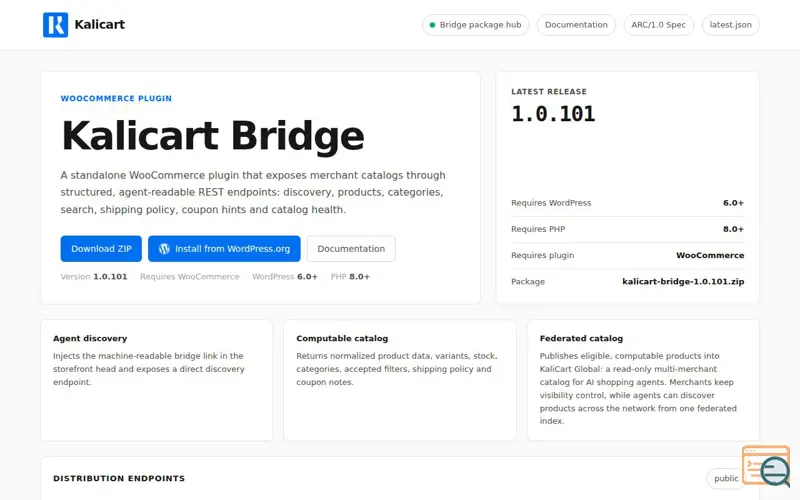The height and width of the screenshot is (500, 800).
Task: Click the Download ZIP button
Action: (101, 249)
